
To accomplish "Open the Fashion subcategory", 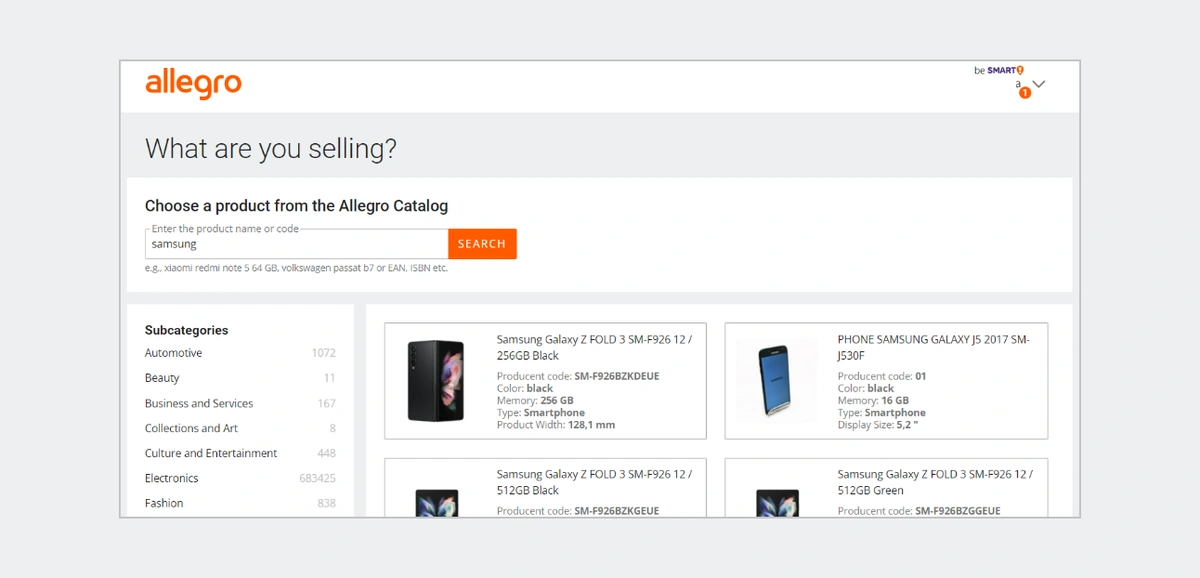I will (164, 503).
